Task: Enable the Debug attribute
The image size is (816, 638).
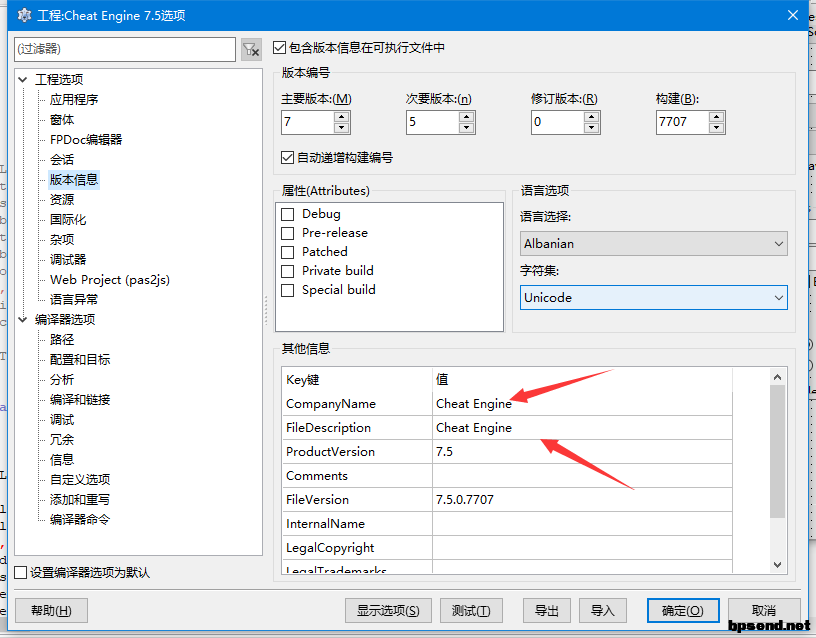Action: point(287,214)
